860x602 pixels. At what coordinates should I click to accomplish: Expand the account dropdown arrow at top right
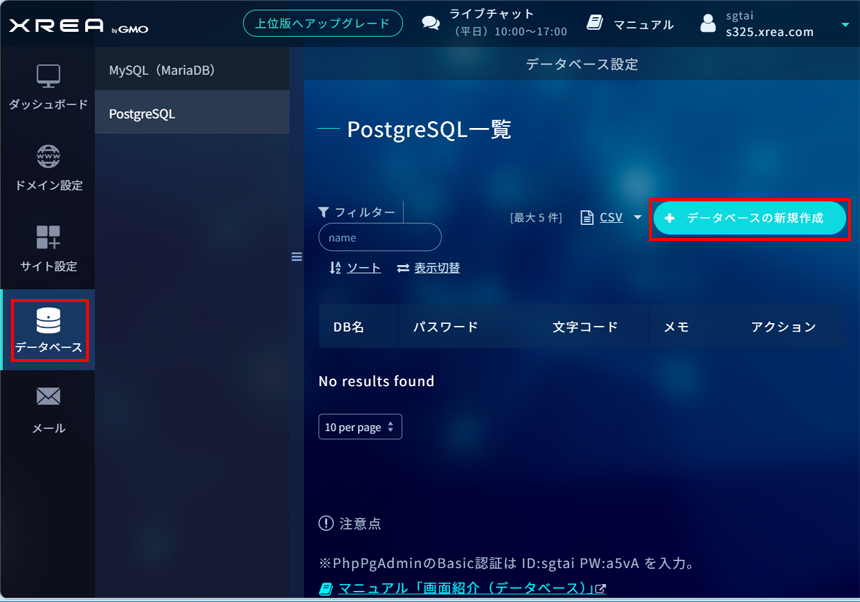[845, 25]
